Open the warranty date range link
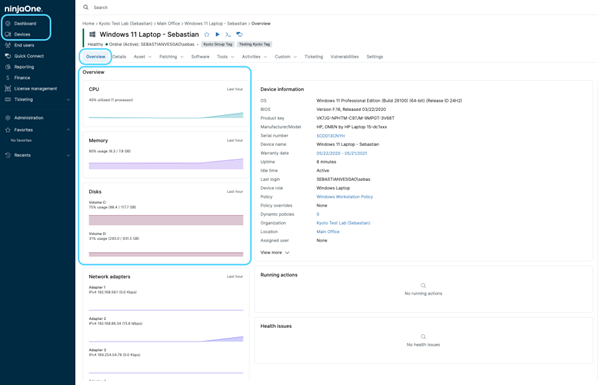Screen dimensions: 598x385 (x=342, y=153)
